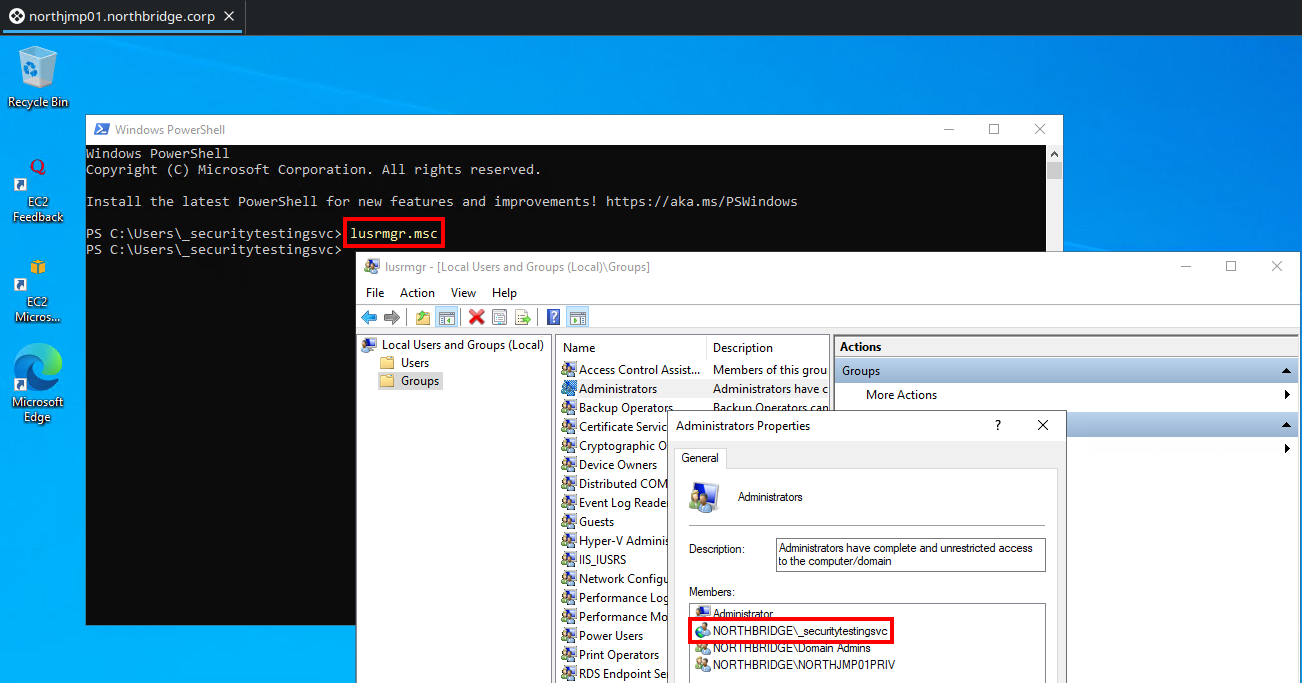
Task: Click the lusrmgr window title bar icon
Action: [x=372, y=266]
